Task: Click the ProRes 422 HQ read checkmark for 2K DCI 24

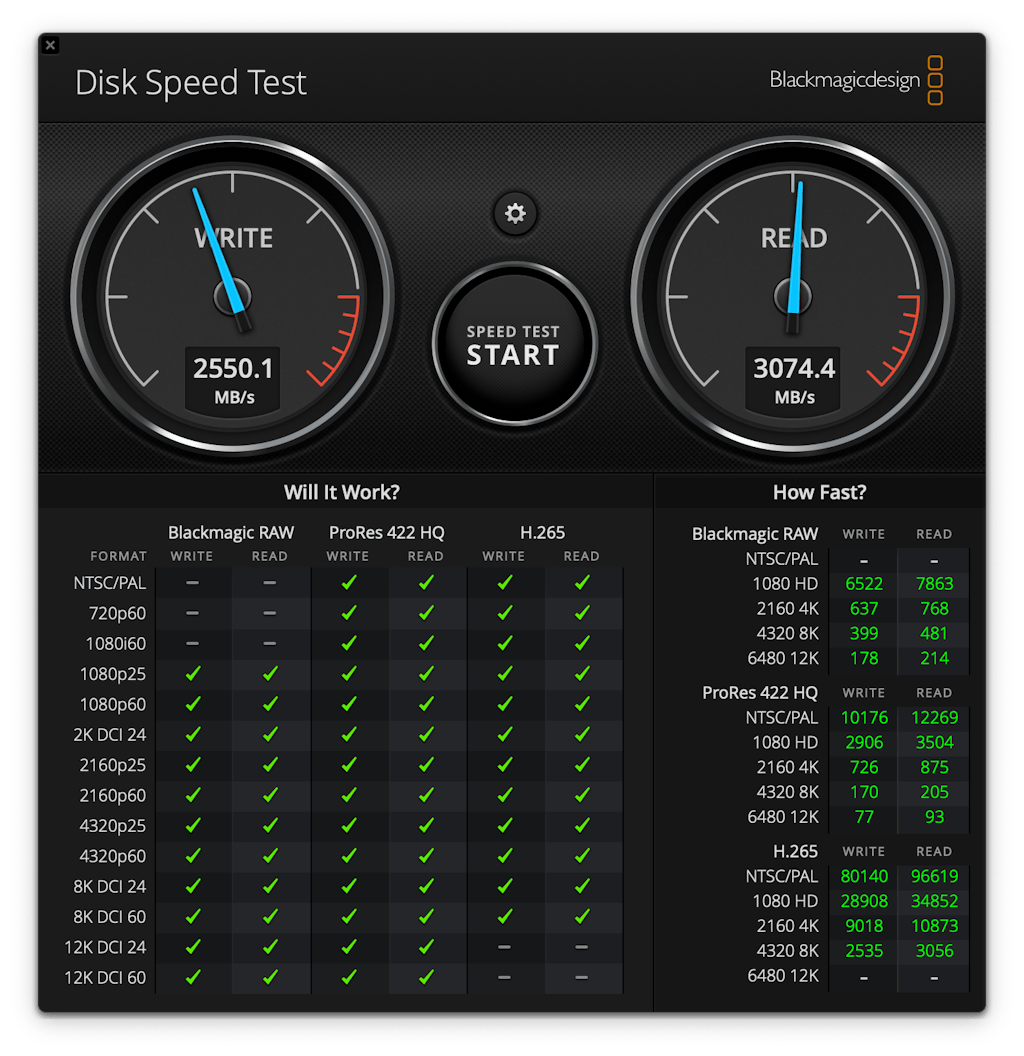Action: point(426,735)
